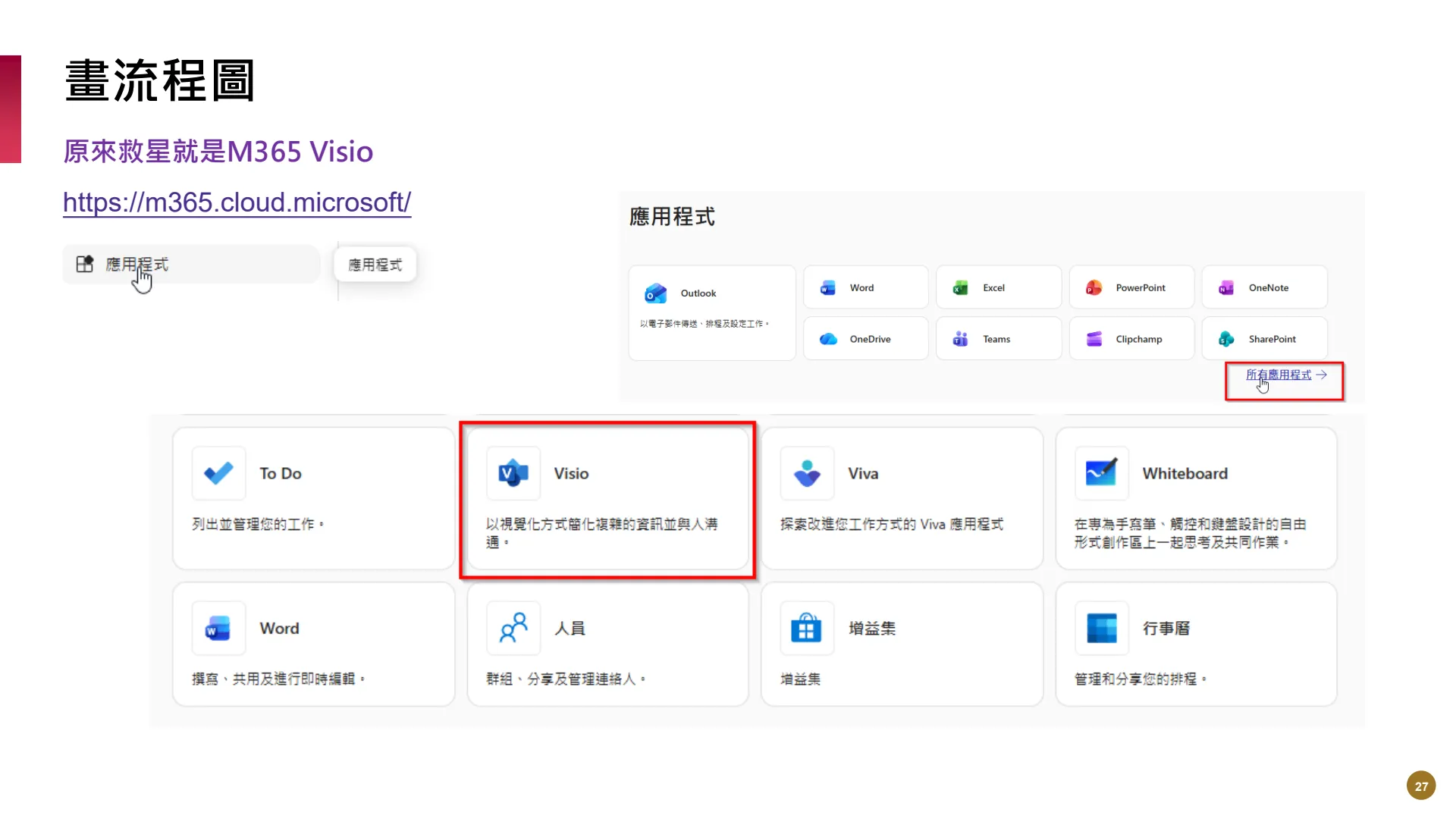Select the To Do card title
Viewport: 1456px width, 819px height.
[x=281, y=473]
